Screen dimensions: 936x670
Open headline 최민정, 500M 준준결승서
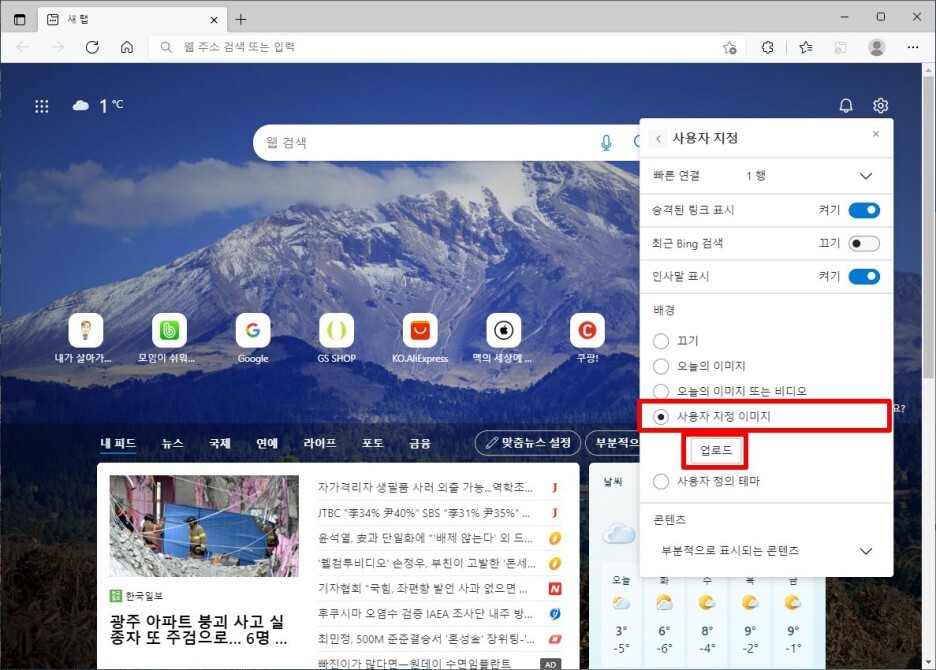point(426,639)
